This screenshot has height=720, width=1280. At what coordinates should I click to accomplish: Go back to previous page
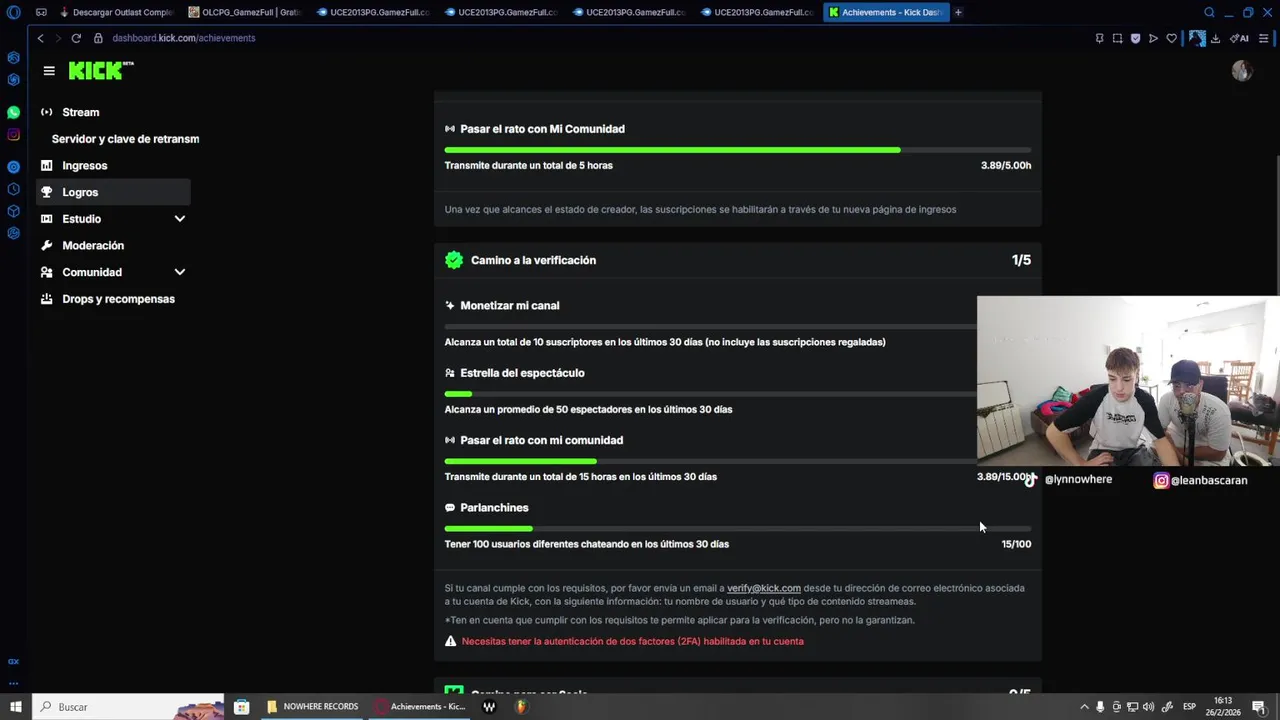(40, 38)
